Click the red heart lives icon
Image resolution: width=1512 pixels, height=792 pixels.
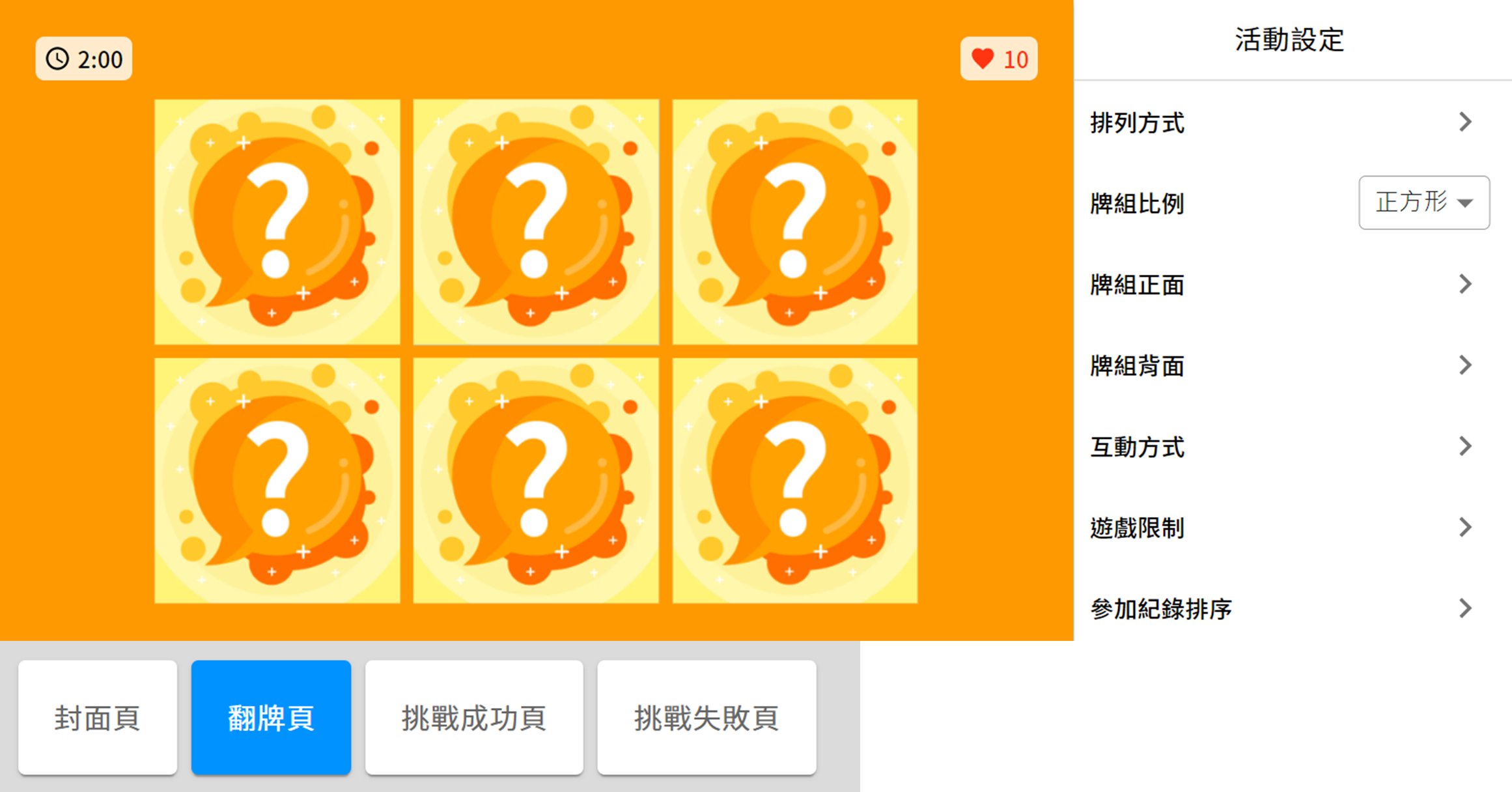tap(983, 59)
